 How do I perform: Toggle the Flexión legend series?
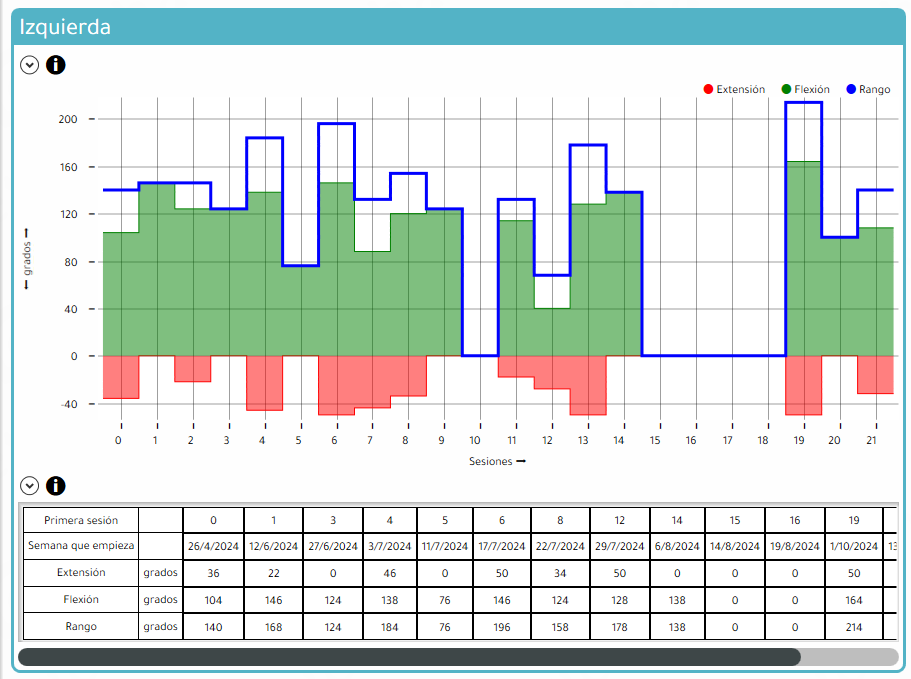click(805, 89)
